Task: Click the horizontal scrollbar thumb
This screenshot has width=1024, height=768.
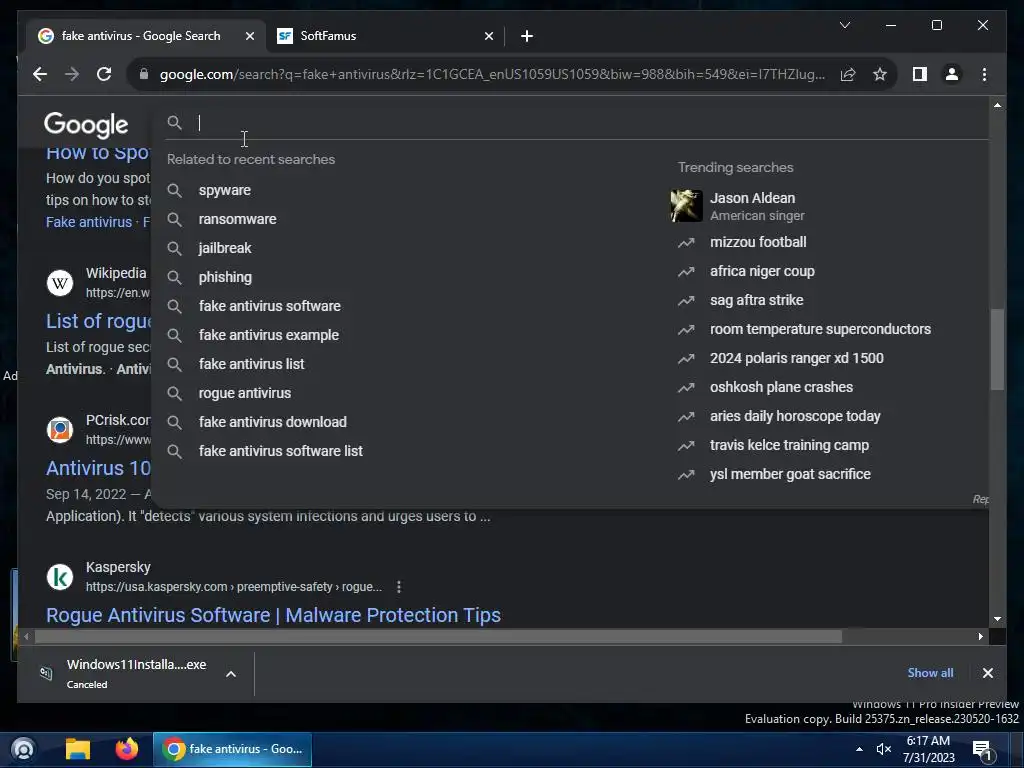Action: [x=438, y=636]
